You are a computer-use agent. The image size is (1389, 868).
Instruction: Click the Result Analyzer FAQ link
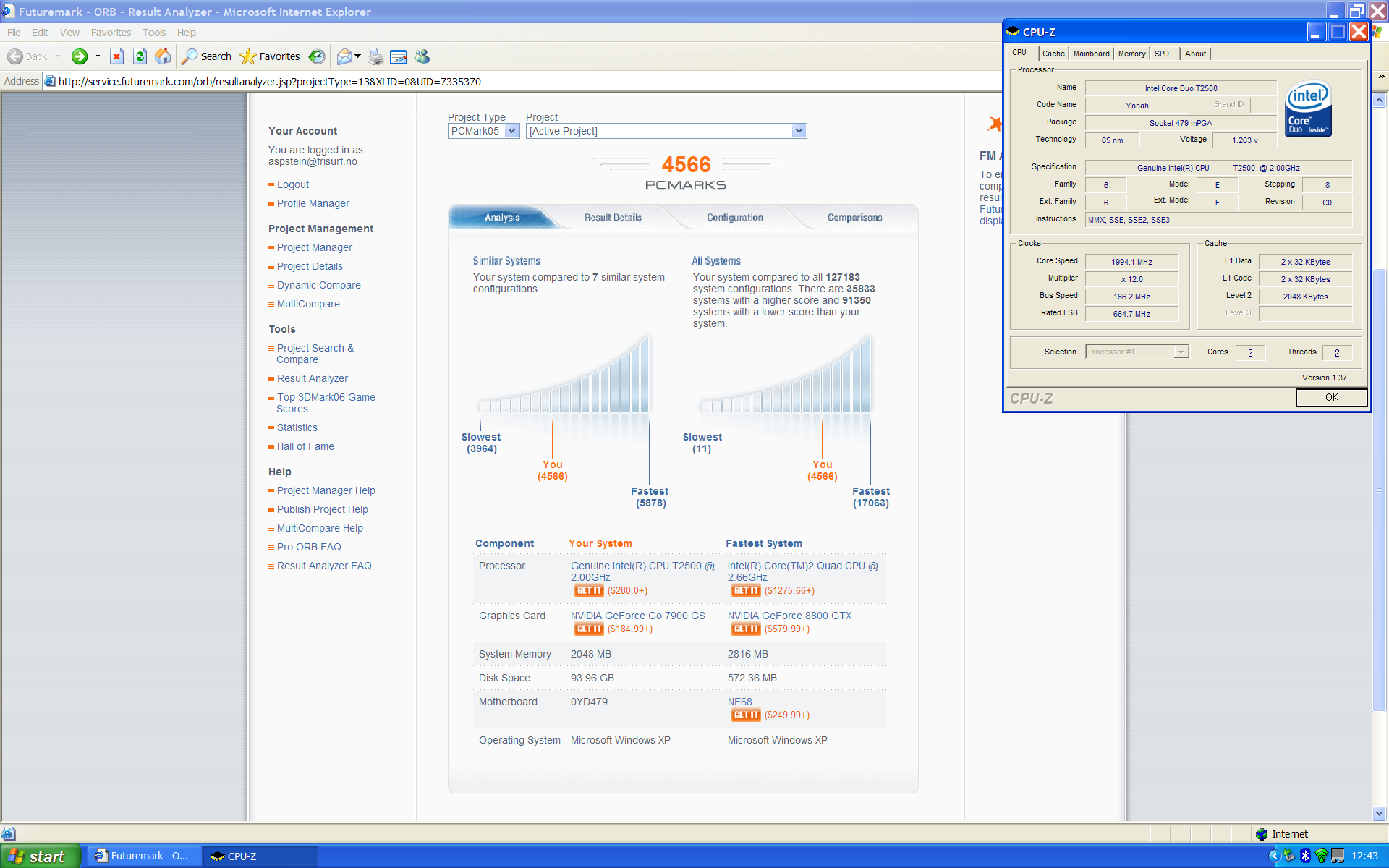click(x=324, y=566)
